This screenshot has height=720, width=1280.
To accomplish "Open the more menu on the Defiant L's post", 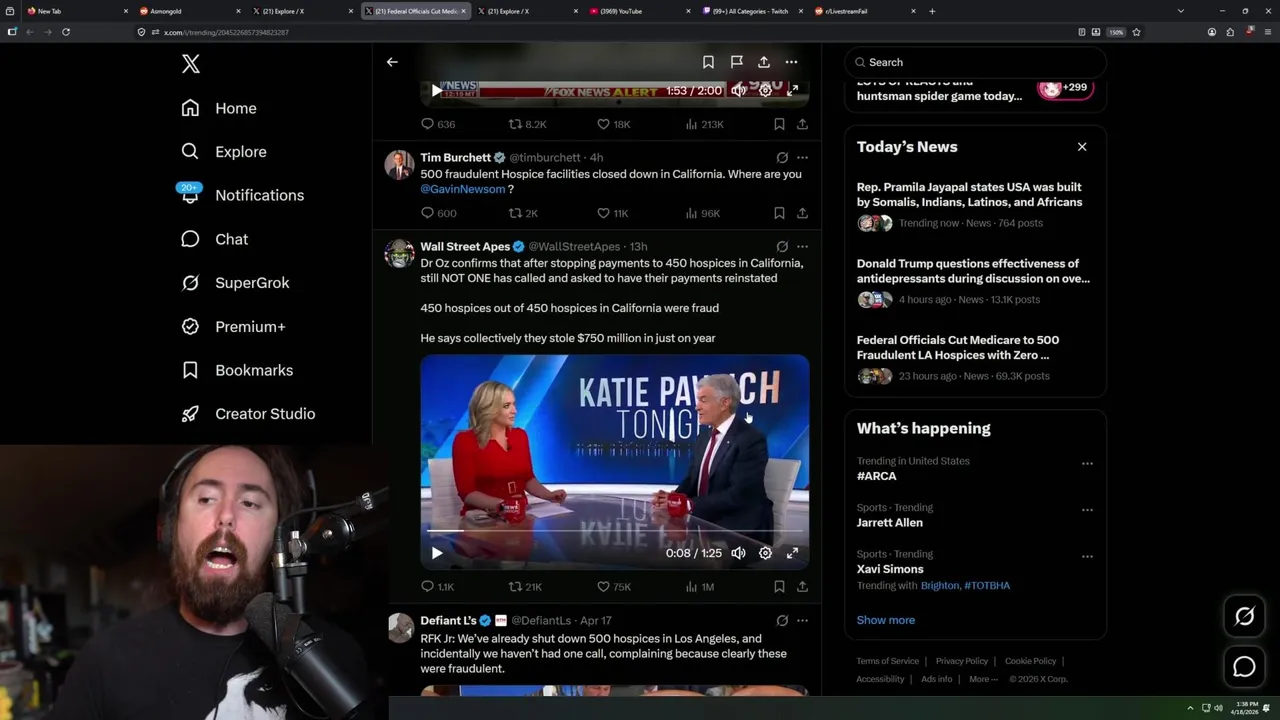I will click(x=802, y=620).
